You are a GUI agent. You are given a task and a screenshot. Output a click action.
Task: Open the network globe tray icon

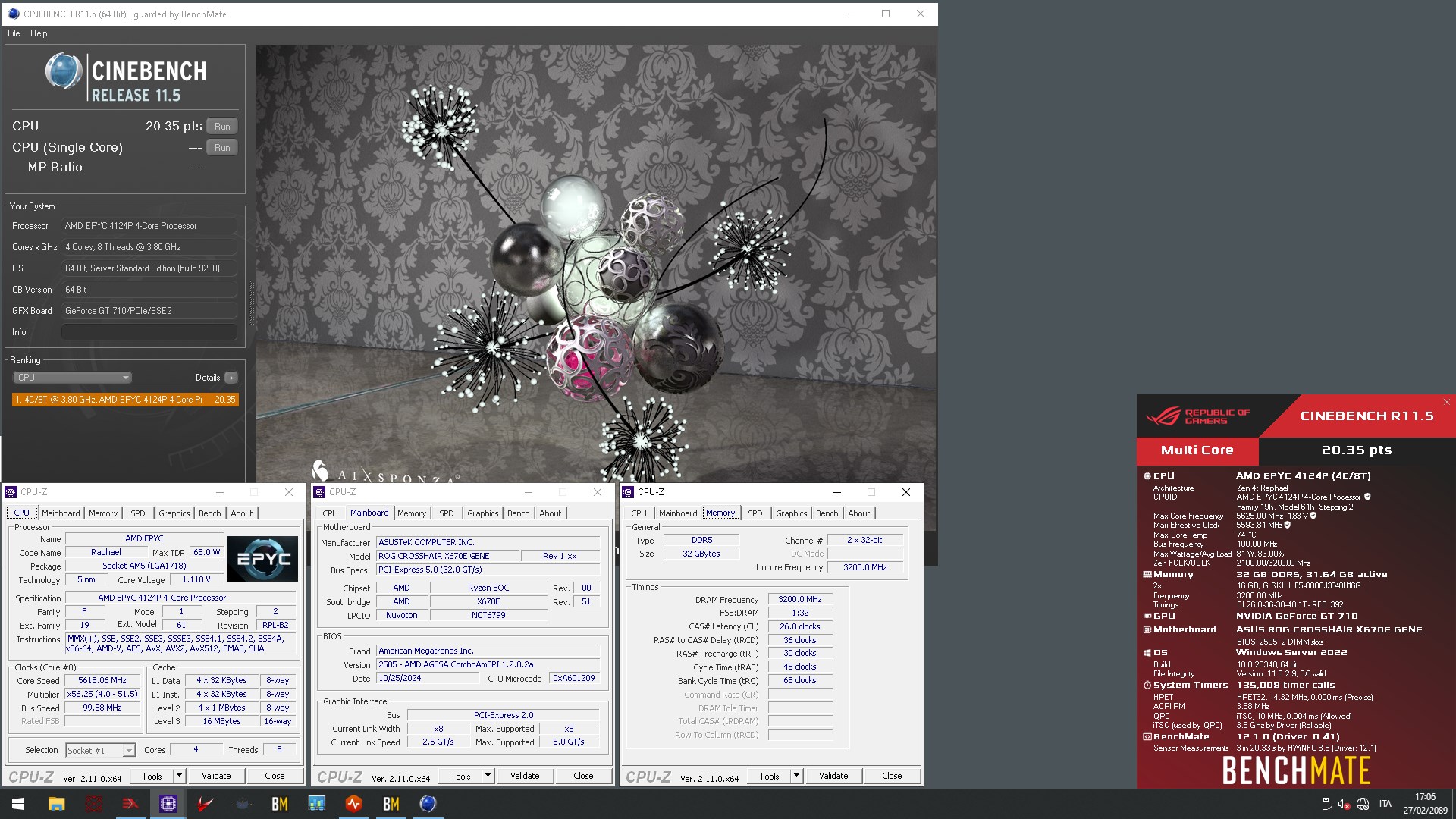(x=1363, y=804)
